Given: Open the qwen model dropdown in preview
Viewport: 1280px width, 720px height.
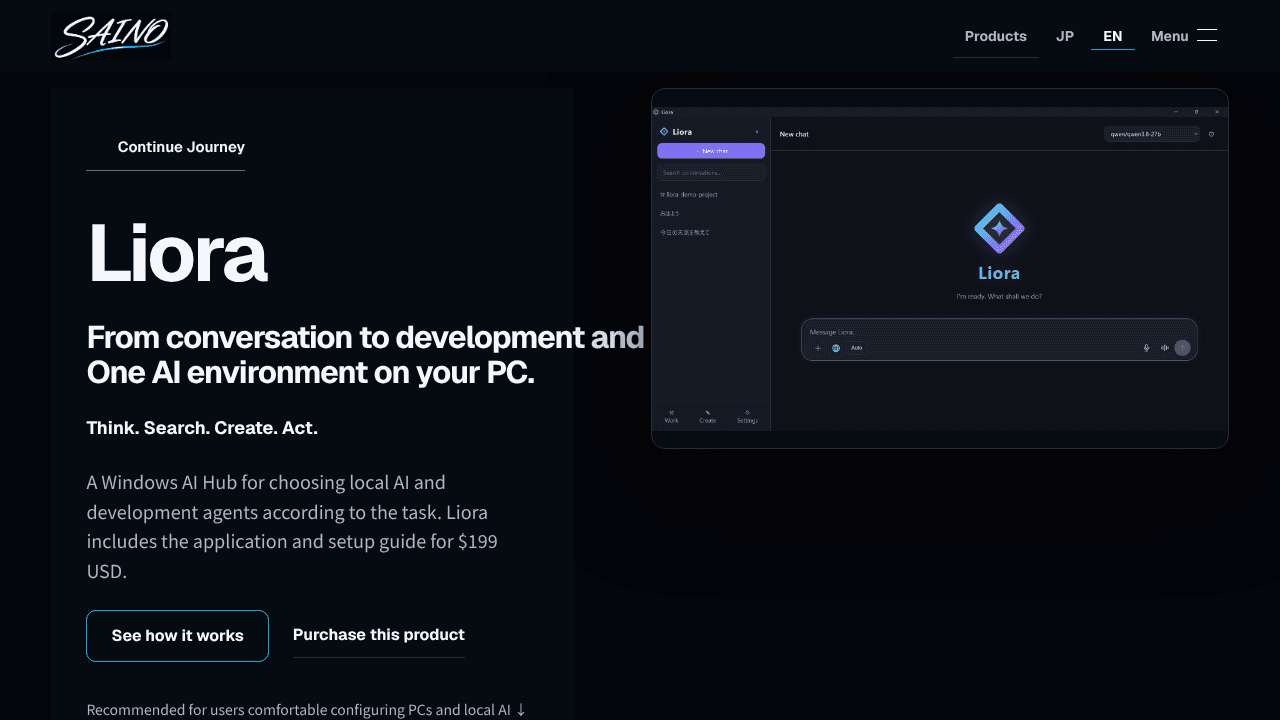Looking at the screenshot, I should 1152,134.
